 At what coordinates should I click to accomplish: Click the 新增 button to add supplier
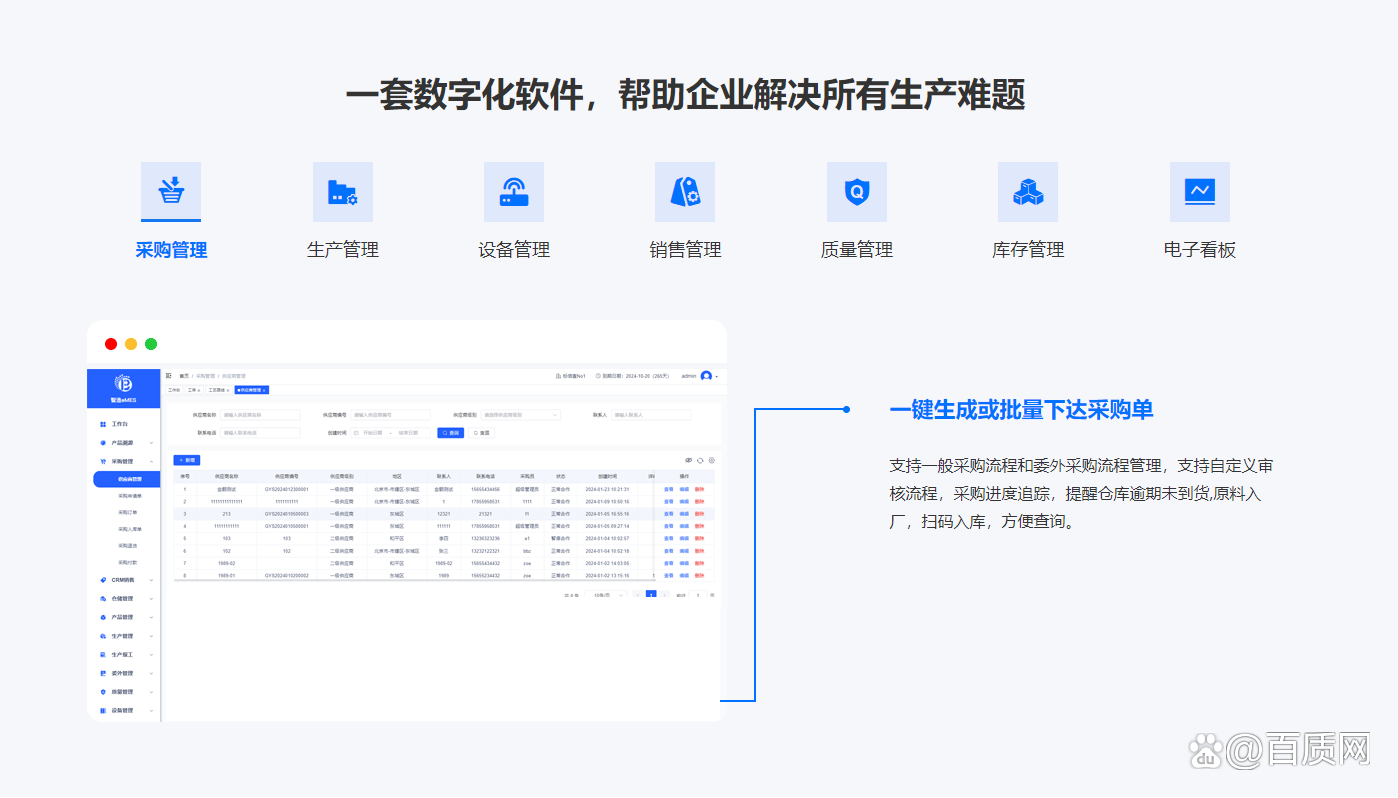187,460
